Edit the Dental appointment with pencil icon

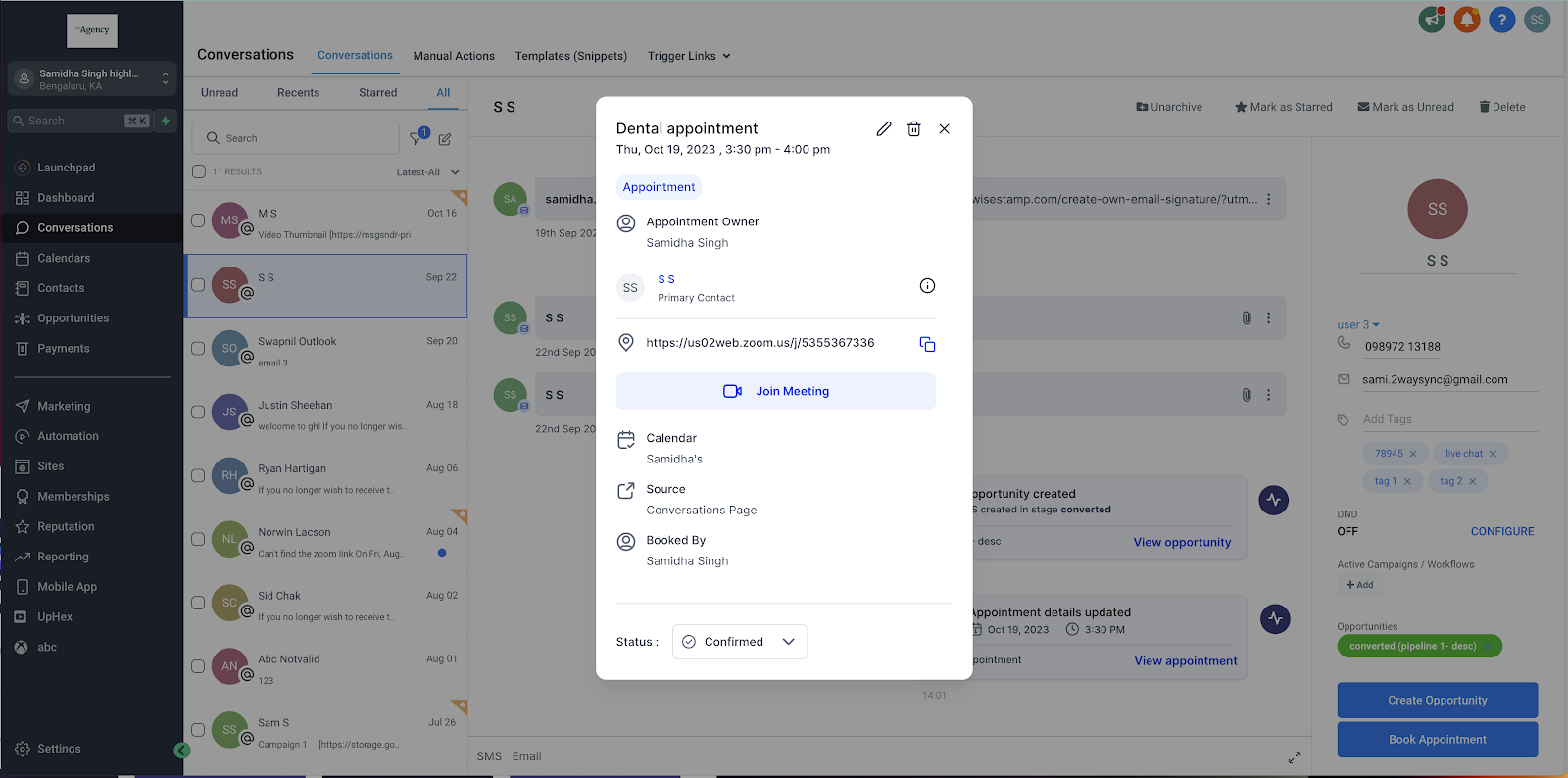pyautogui.click(x=884, y=128)
